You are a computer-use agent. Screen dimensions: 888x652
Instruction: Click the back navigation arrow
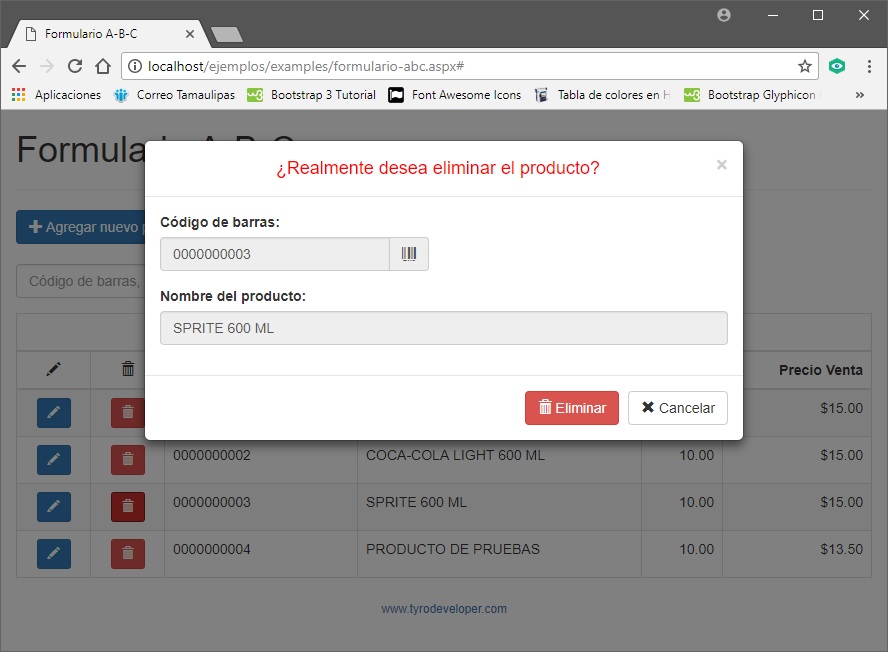pos(20,65)
